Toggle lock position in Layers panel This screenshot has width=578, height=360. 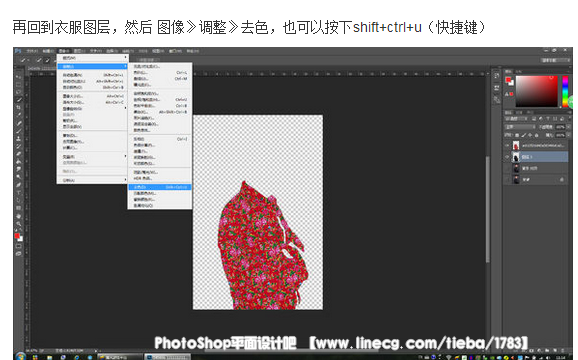(530, 135)
